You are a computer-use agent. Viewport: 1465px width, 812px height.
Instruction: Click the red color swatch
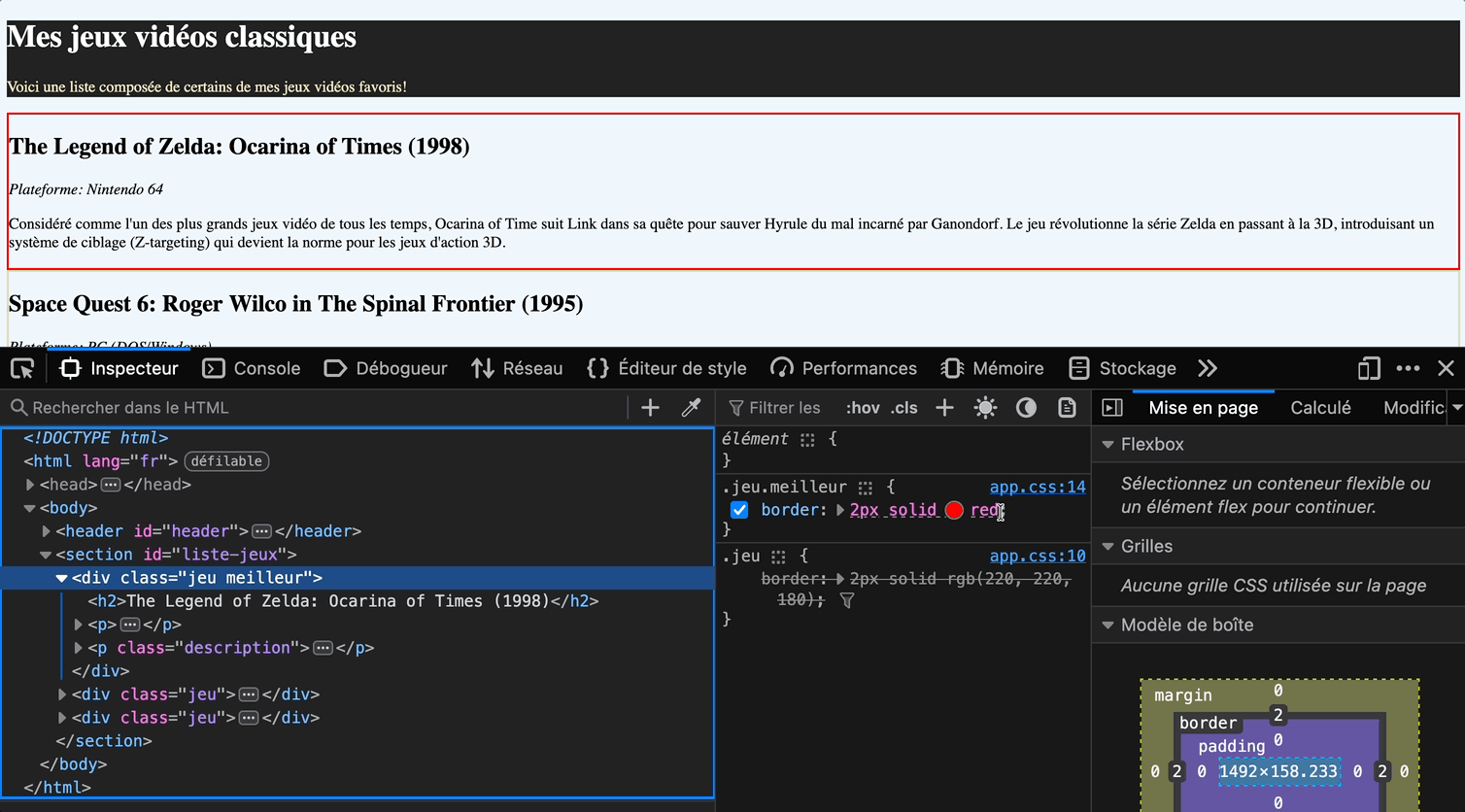tap(954, 511)
